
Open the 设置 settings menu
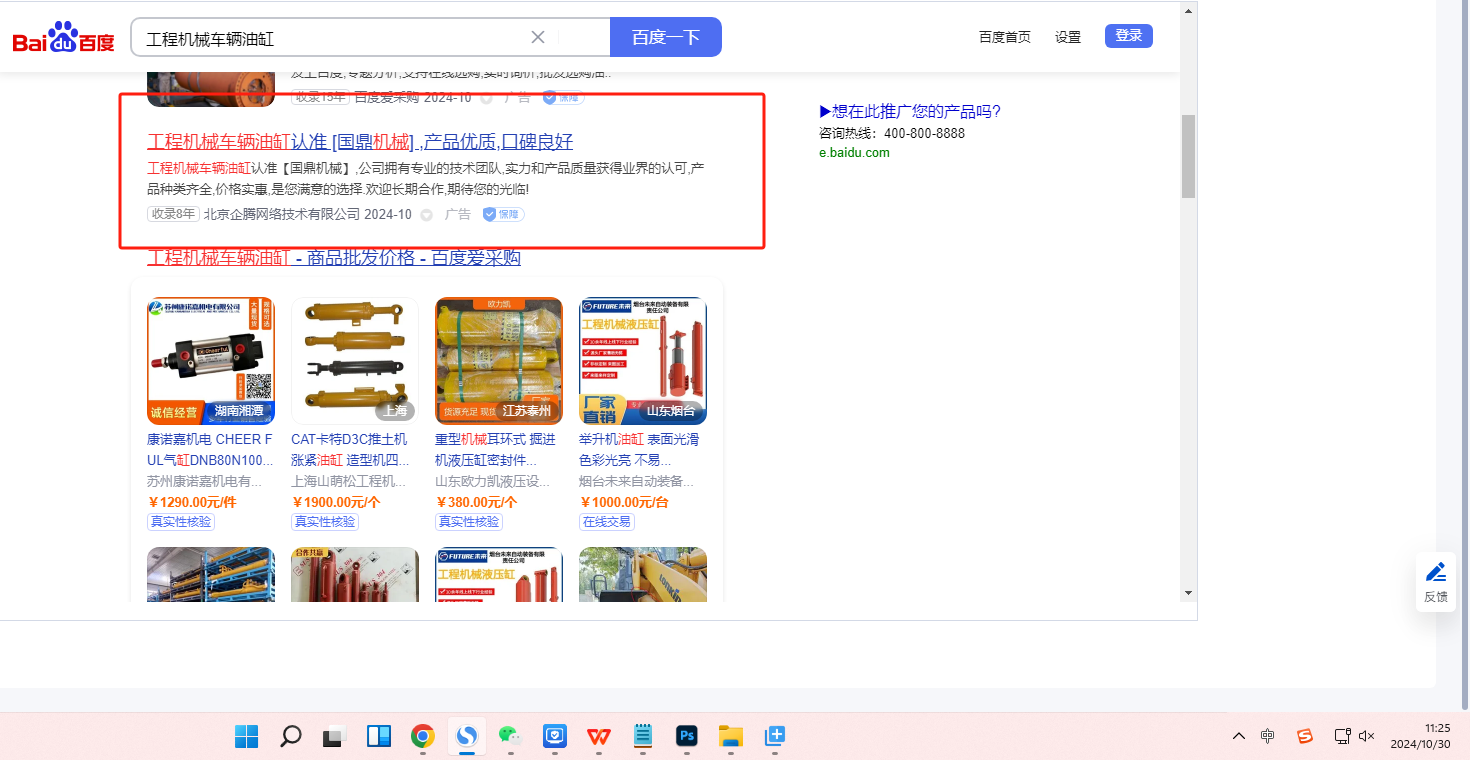[1068, 37]
